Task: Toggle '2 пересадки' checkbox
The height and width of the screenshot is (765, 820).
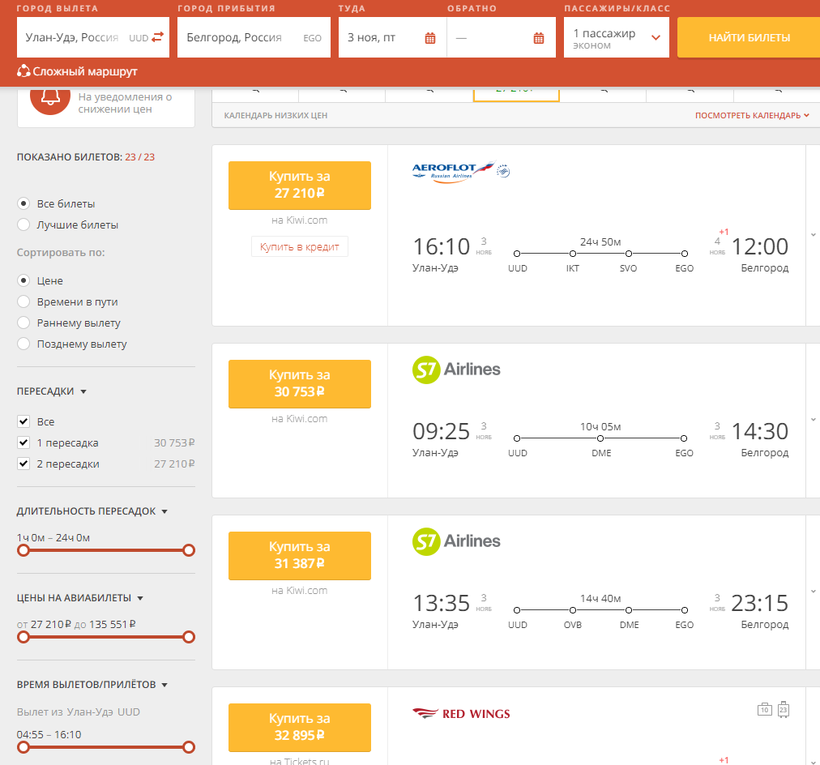Action: click(24, 463)
